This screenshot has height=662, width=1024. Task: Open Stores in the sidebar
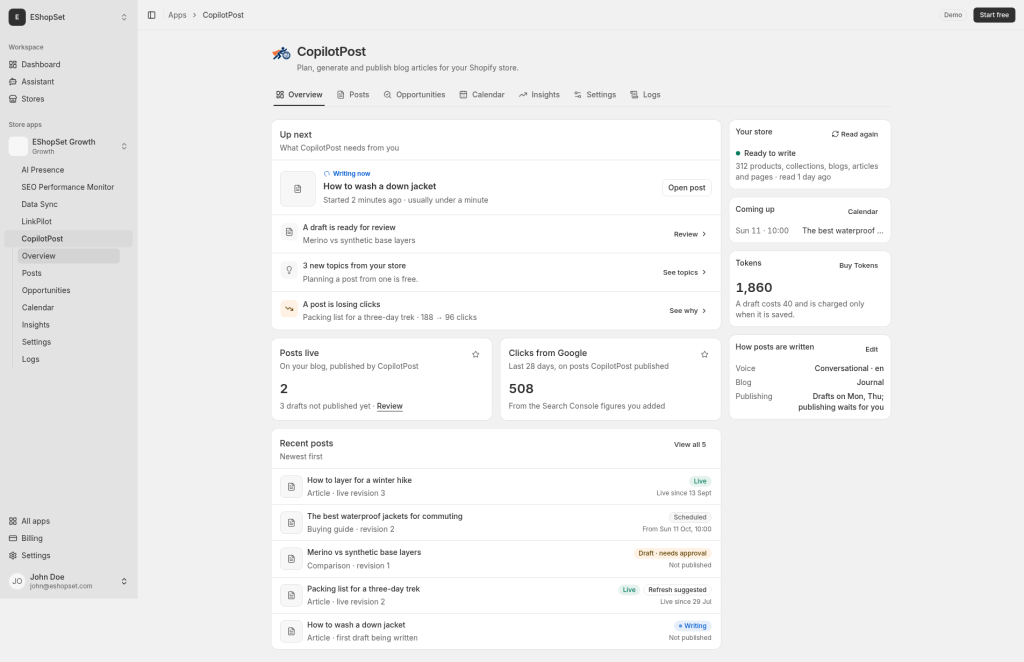[x=69, y=99]
